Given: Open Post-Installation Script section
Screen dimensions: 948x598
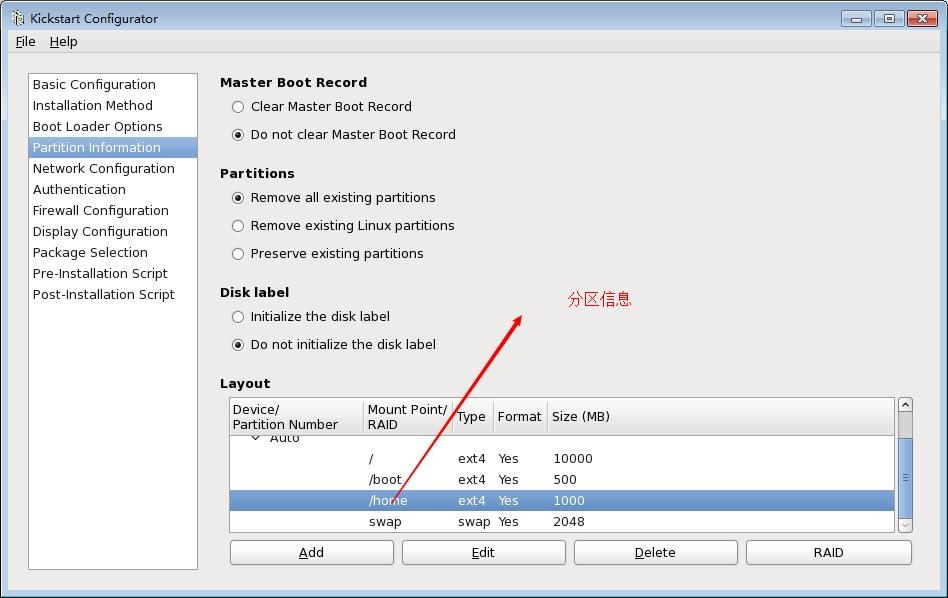Looking at the screenshot, I should pyautogui.click(x=113, y=294).
